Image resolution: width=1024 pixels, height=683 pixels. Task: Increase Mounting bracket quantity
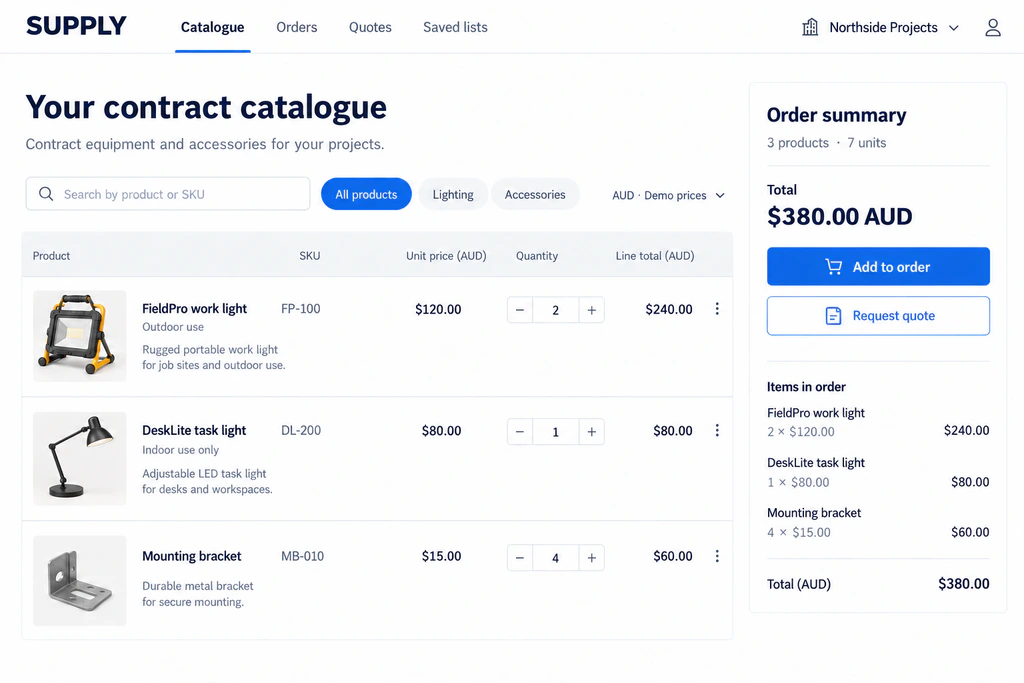[x=592, y=558]
